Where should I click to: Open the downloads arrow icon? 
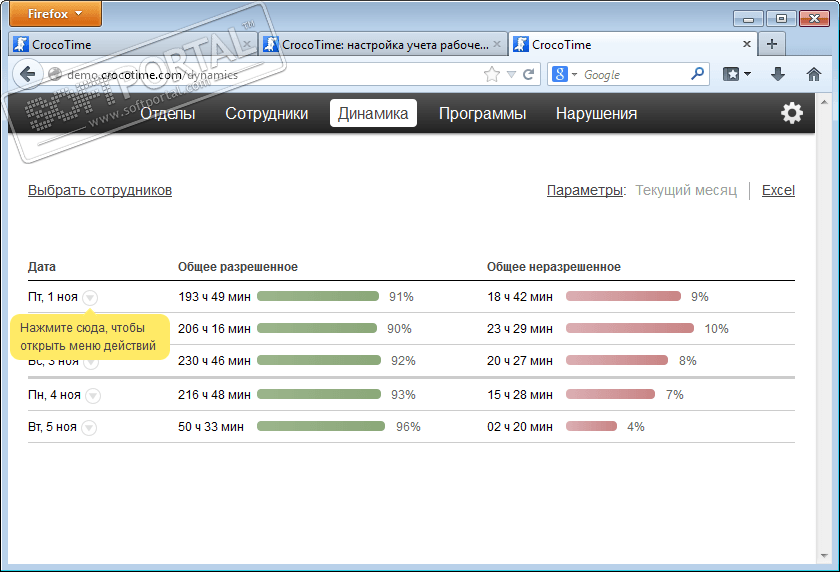coord(778,74)
